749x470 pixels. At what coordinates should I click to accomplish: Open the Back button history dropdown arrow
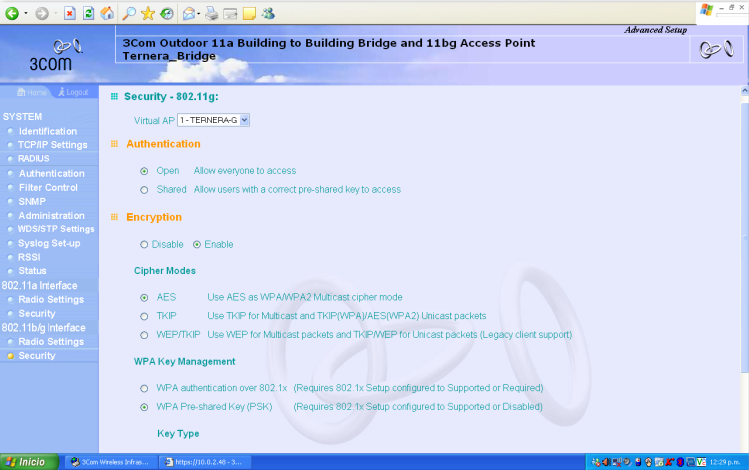coord(24,13)
